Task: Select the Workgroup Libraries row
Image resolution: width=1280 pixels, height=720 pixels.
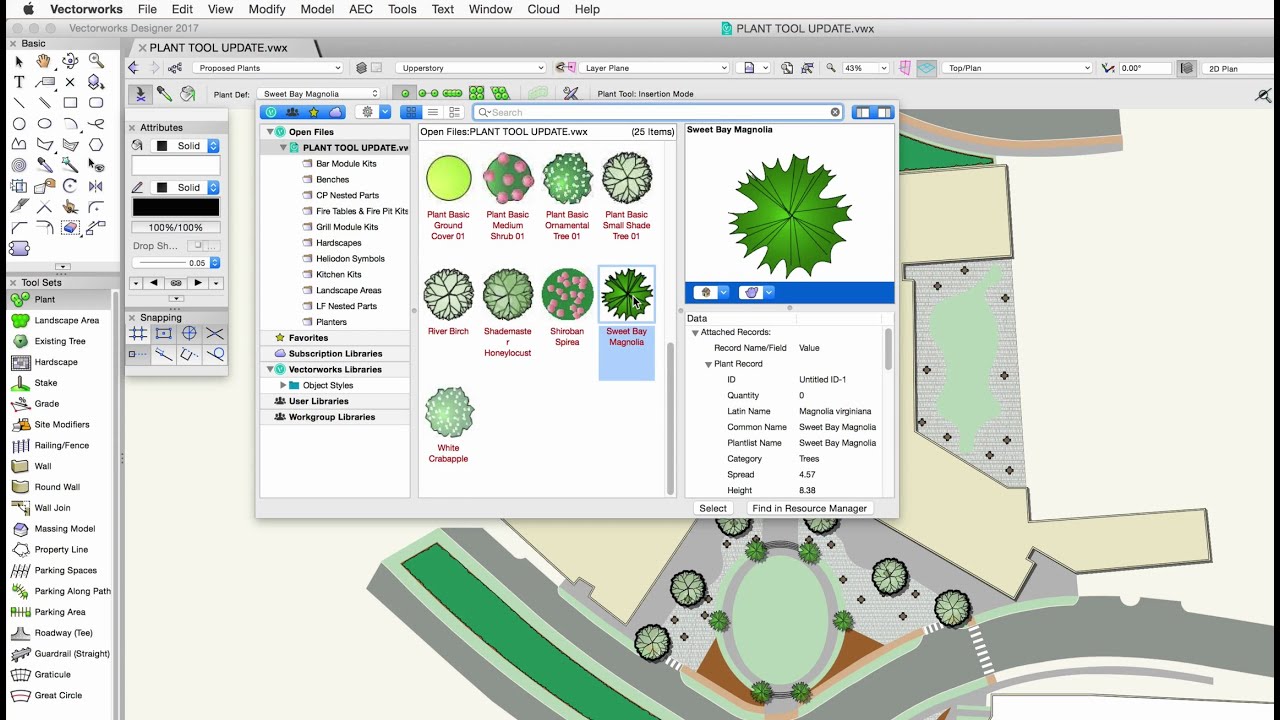Action: (335, 417)
